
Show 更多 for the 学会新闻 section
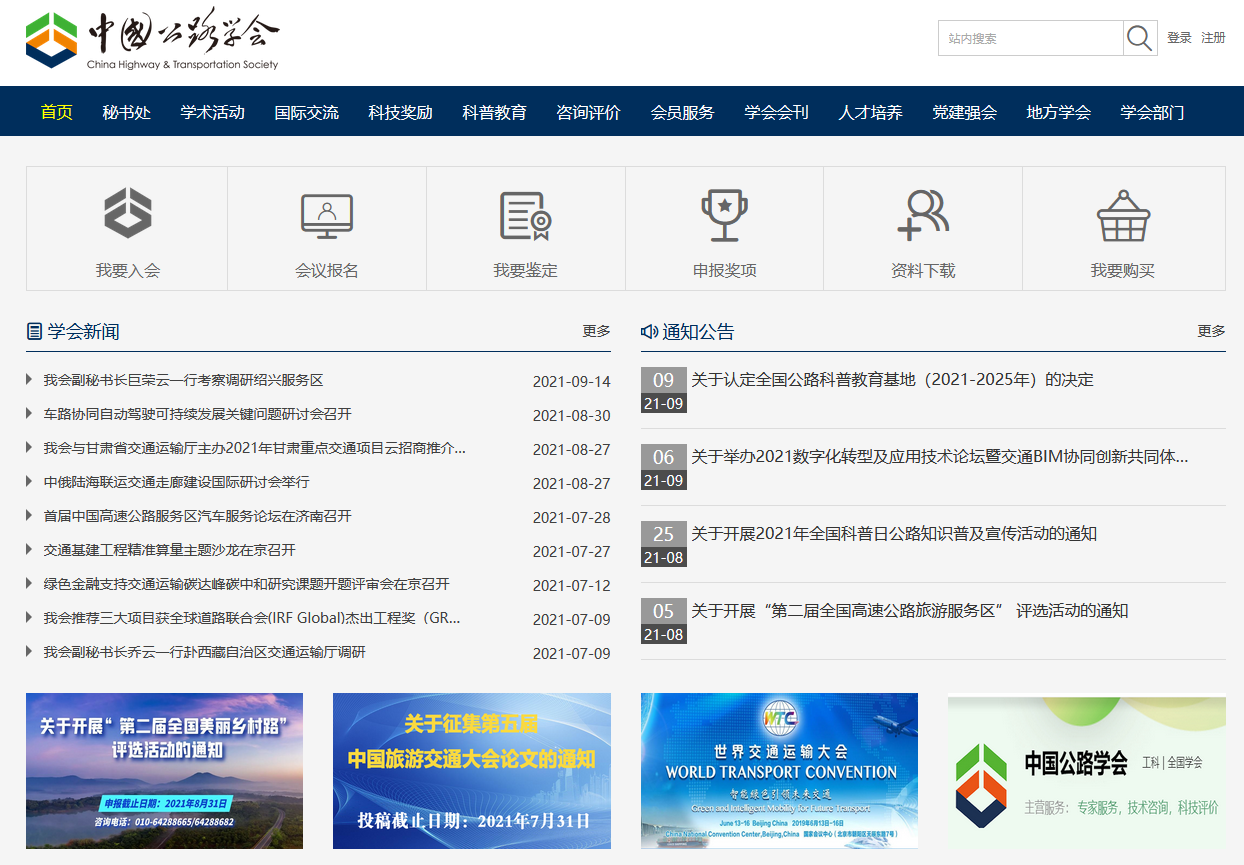pos(596,331)
